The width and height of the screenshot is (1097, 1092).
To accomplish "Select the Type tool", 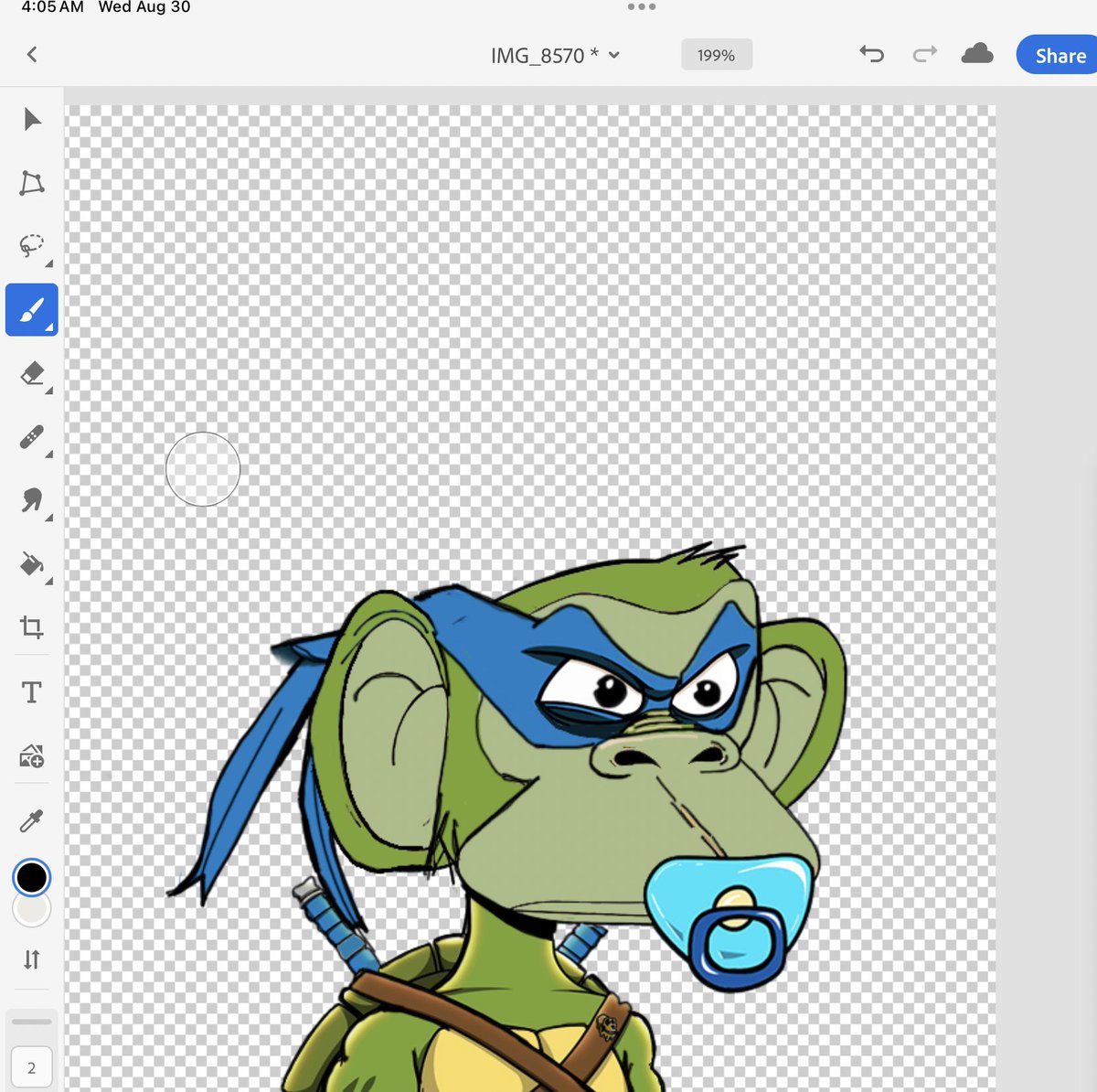I will [32, 692].
